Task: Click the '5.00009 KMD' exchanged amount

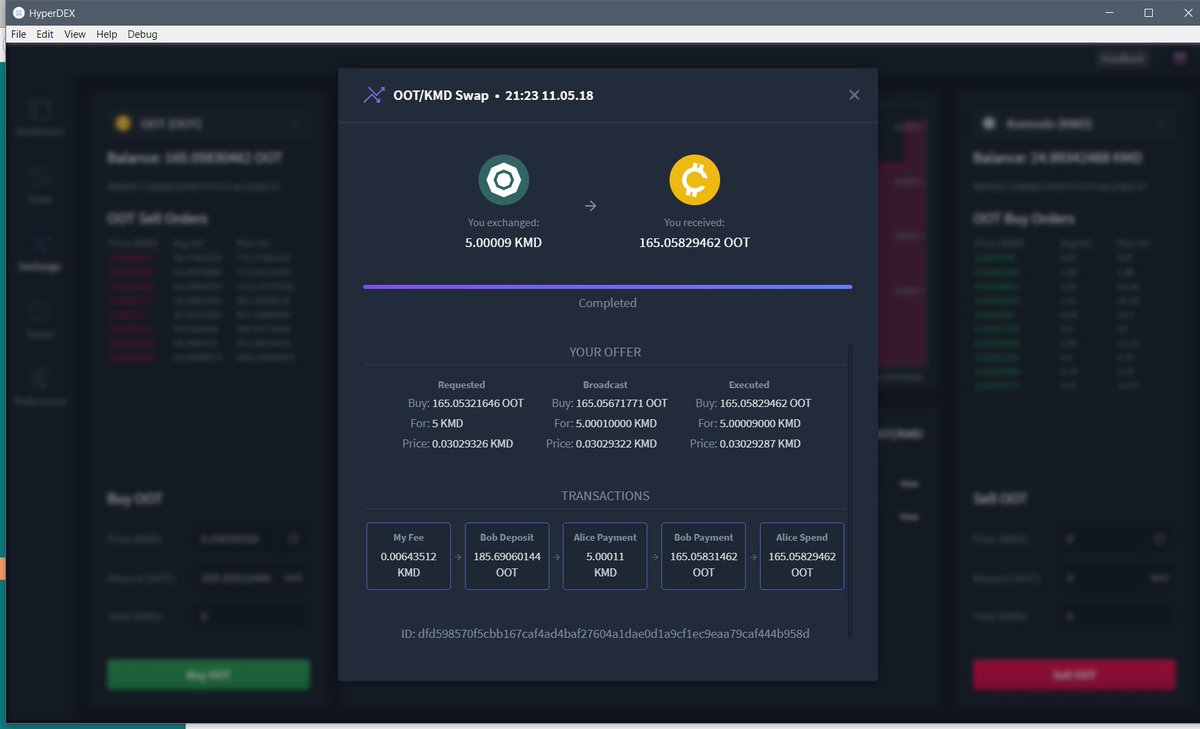Action: pos(503,242)
